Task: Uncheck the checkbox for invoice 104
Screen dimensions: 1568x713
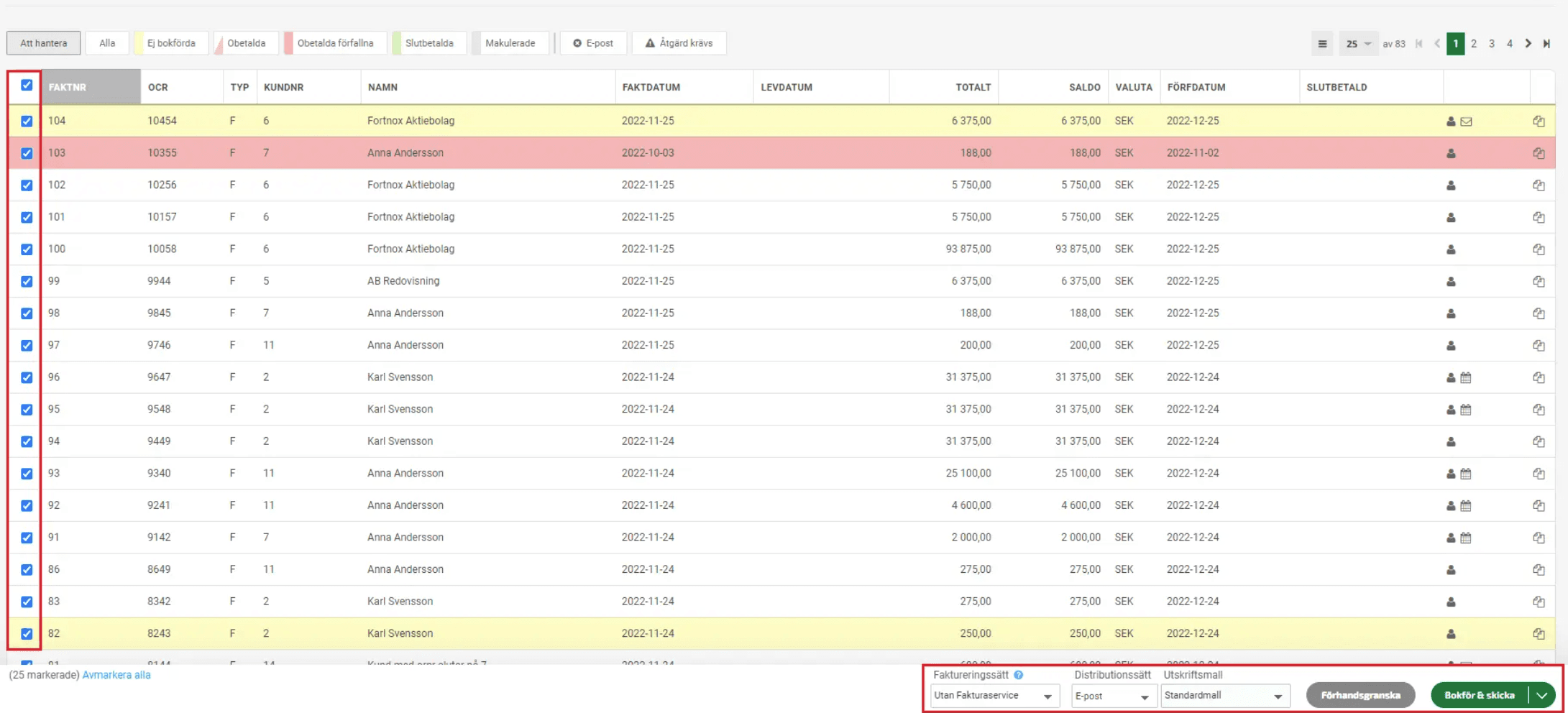Action: coord(27,121)
